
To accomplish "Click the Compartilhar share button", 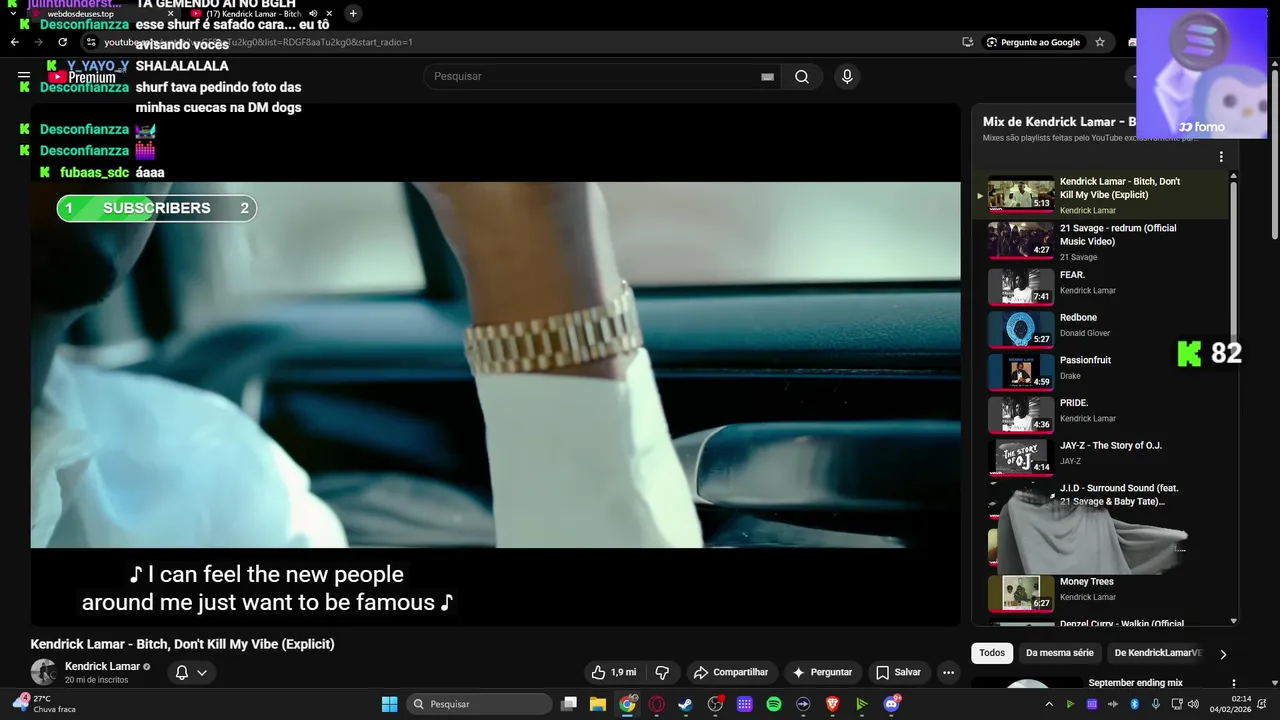I will [731, 672].
